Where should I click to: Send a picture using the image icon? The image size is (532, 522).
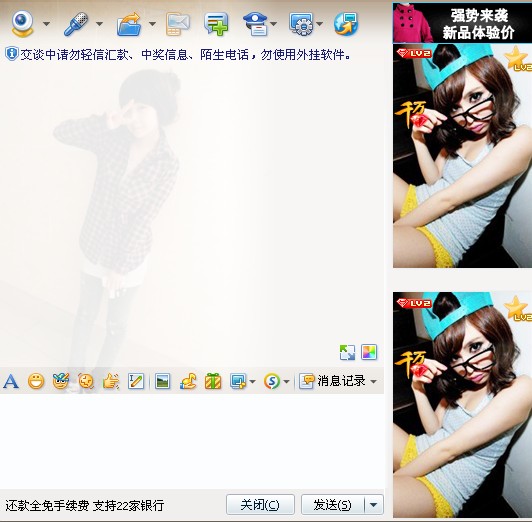click(163, 381)
